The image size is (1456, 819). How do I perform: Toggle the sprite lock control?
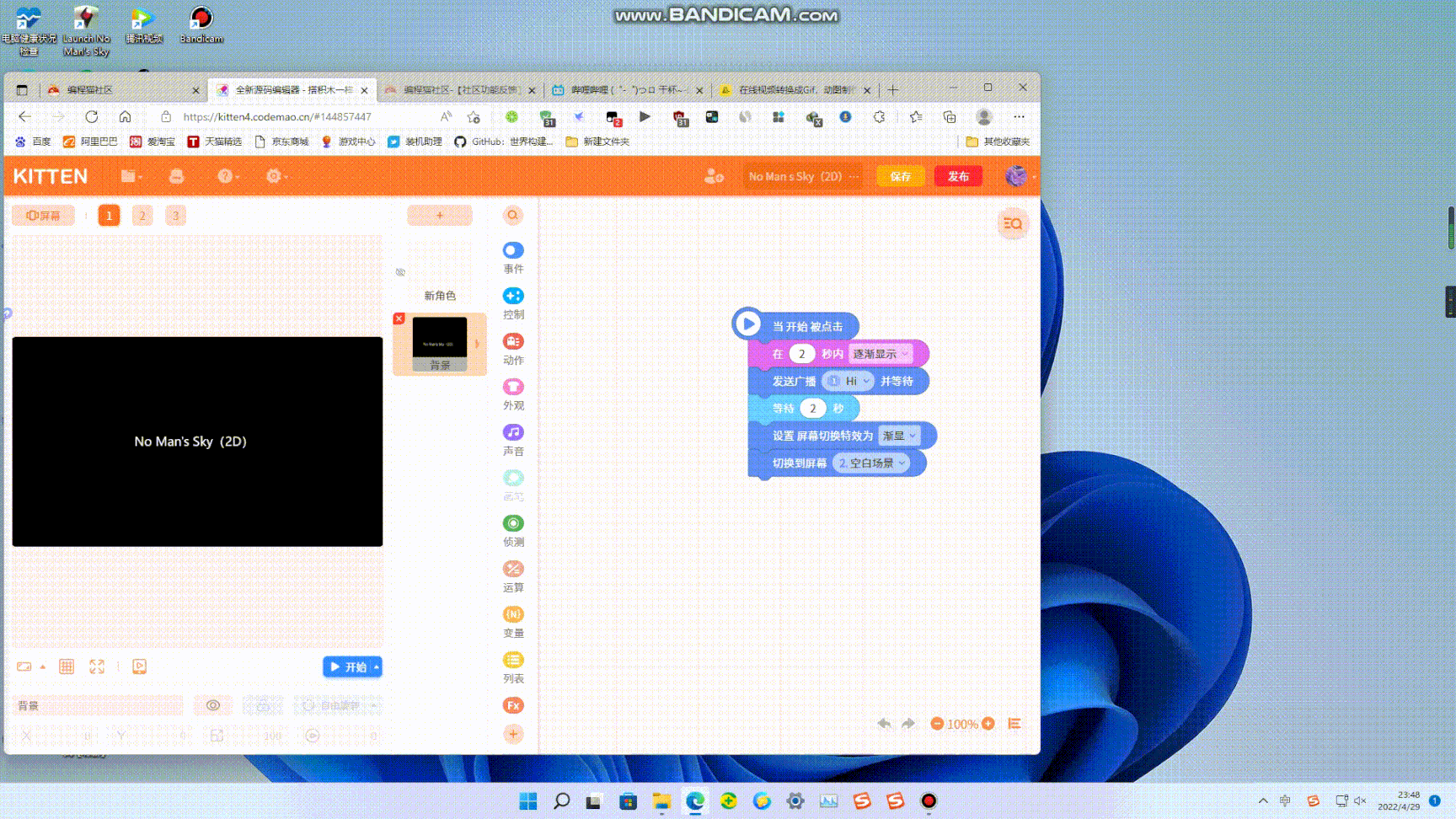[263, 705]
